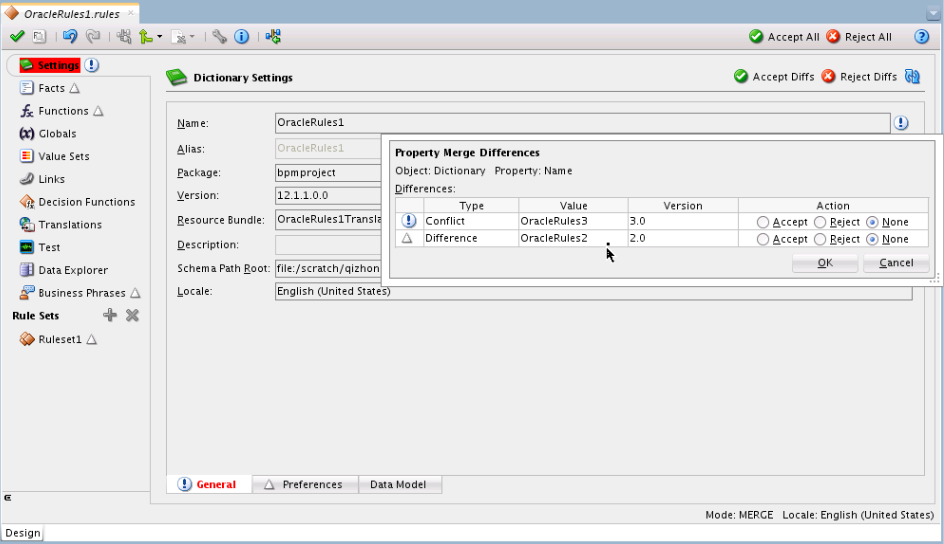Click Accept All in the toolbar
The width and height of the screenshot is (944, 544).
click(784, 37)
